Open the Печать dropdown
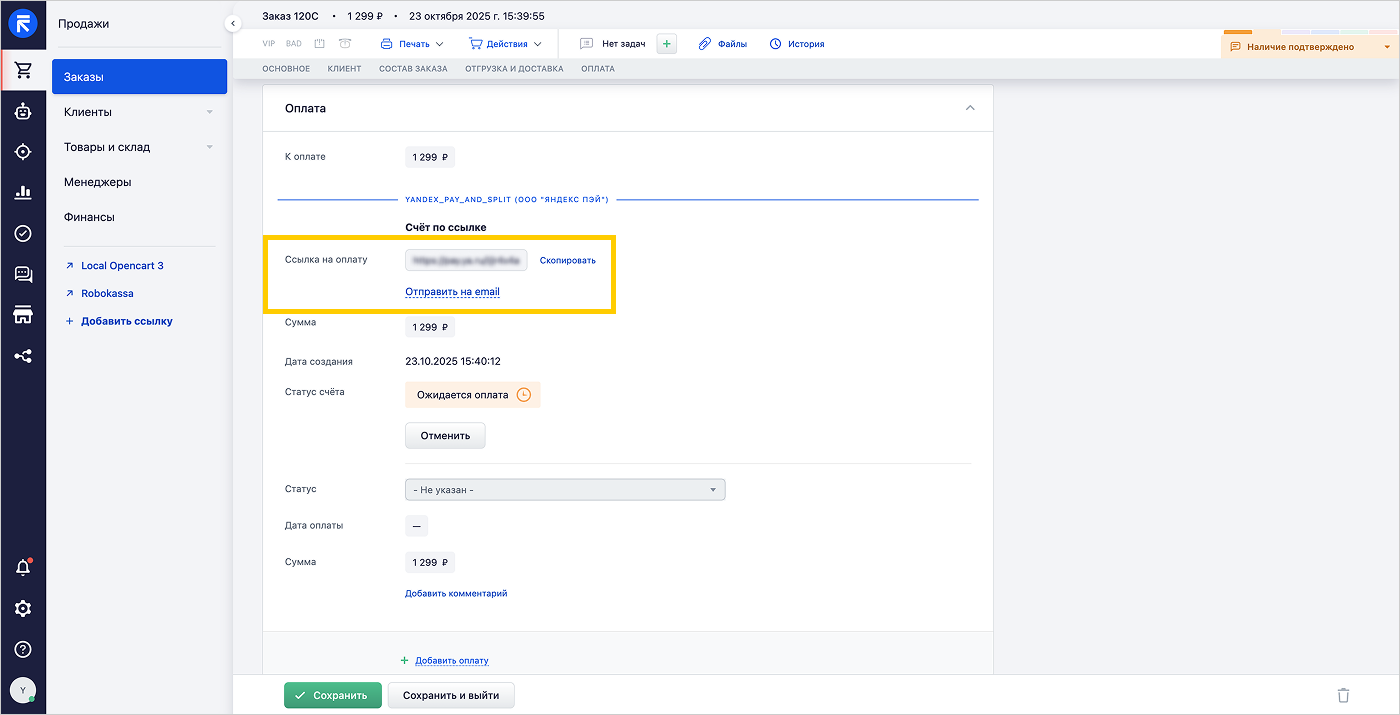This screenshot has width=1400, height=715. (412, 44)
